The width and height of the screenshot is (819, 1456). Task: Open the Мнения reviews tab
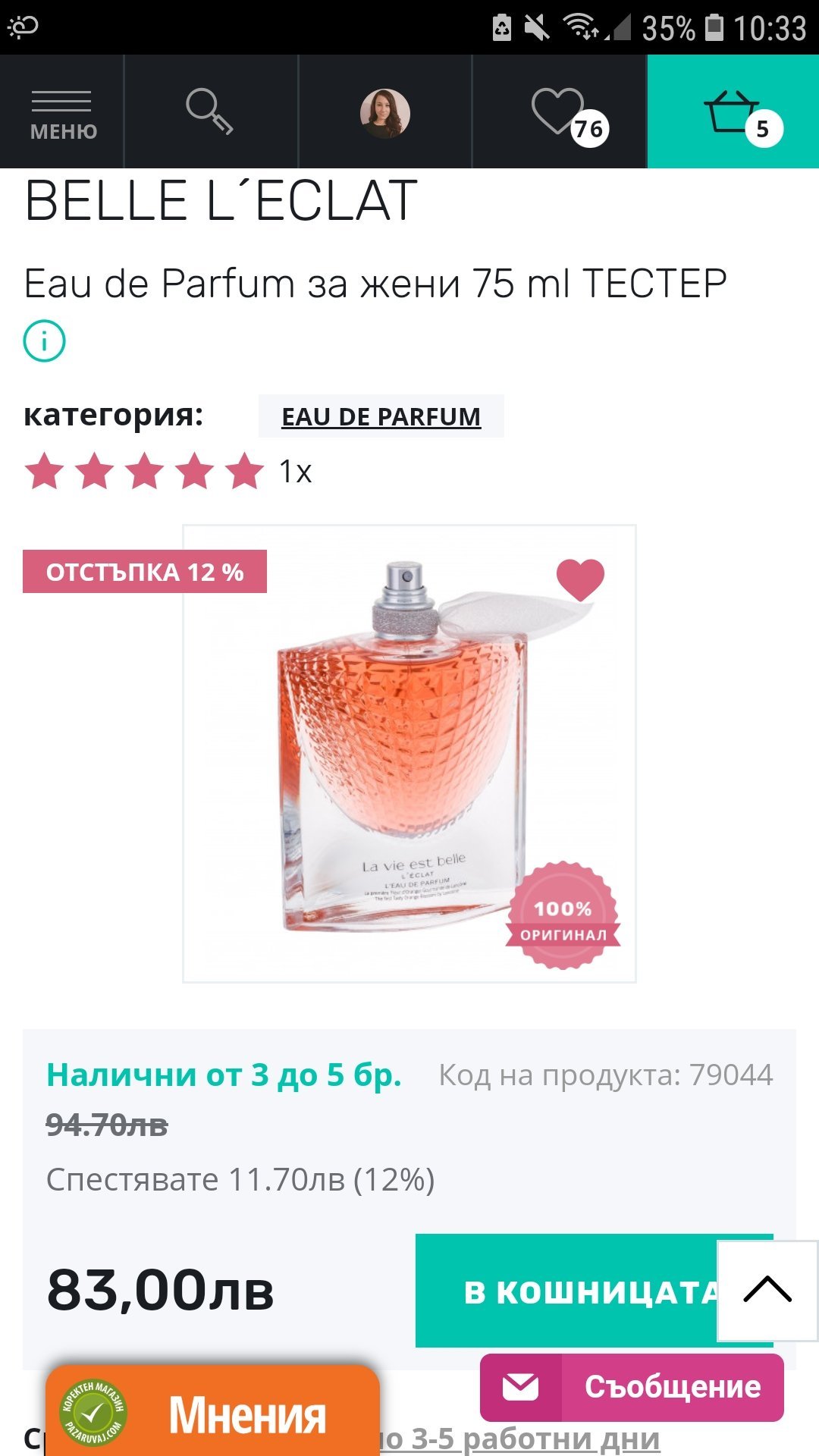click(212, 1411)
